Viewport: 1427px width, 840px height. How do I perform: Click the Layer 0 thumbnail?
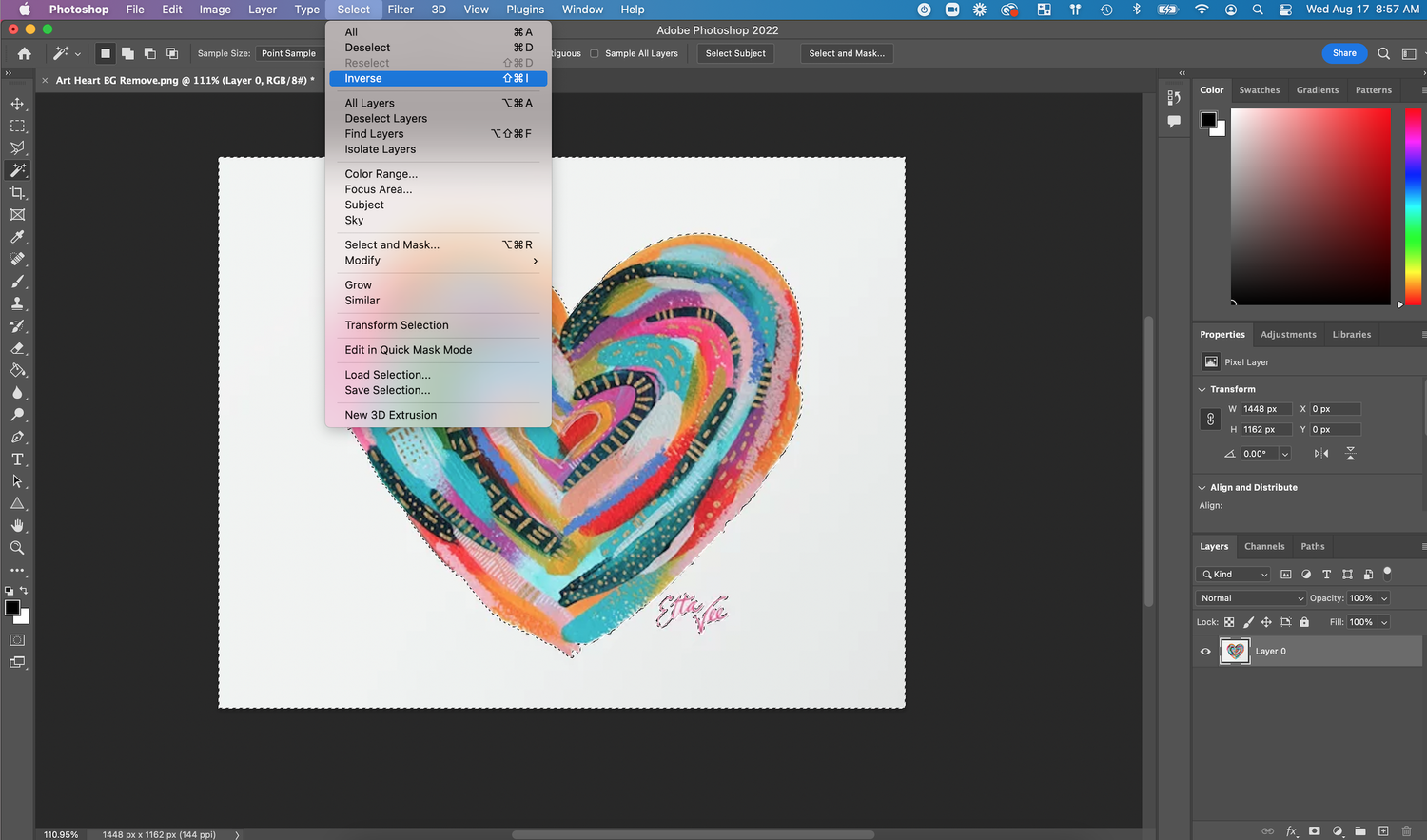point(1234,651)
